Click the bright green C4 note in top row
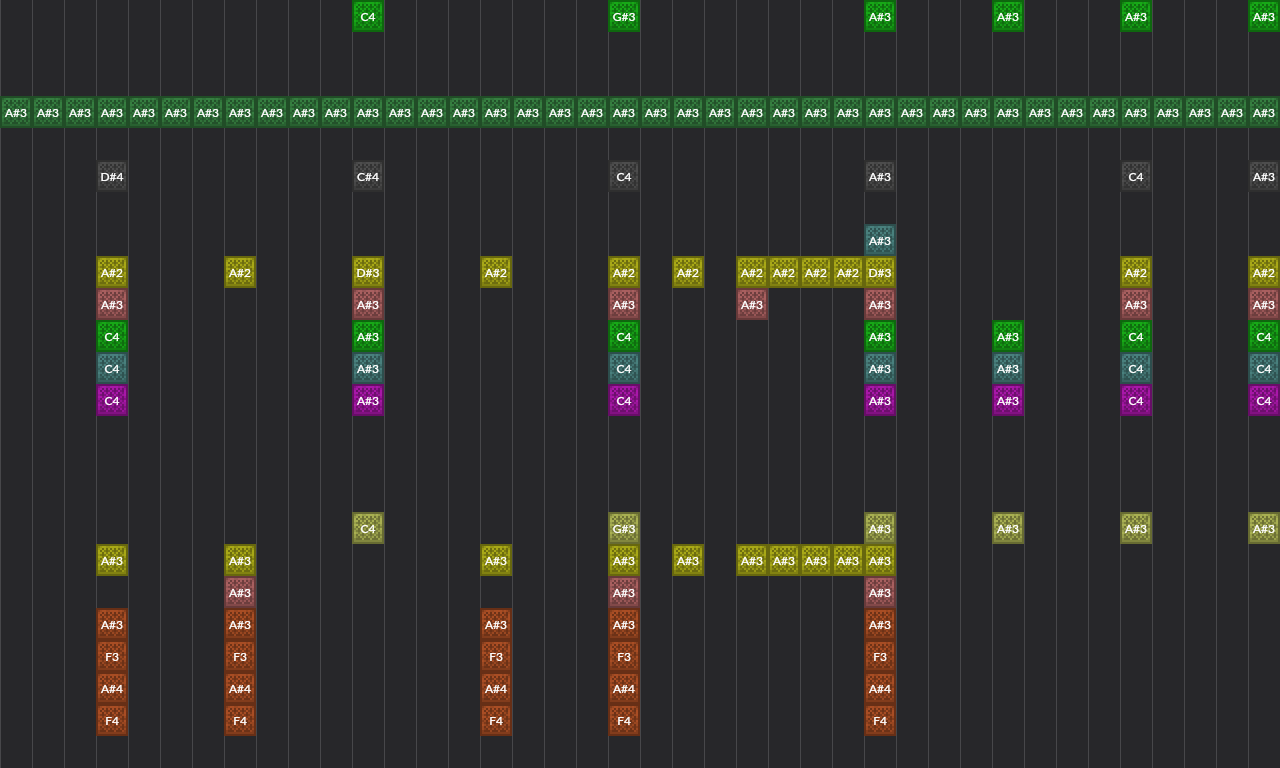Screen dimensions: 1280x768 368,17
